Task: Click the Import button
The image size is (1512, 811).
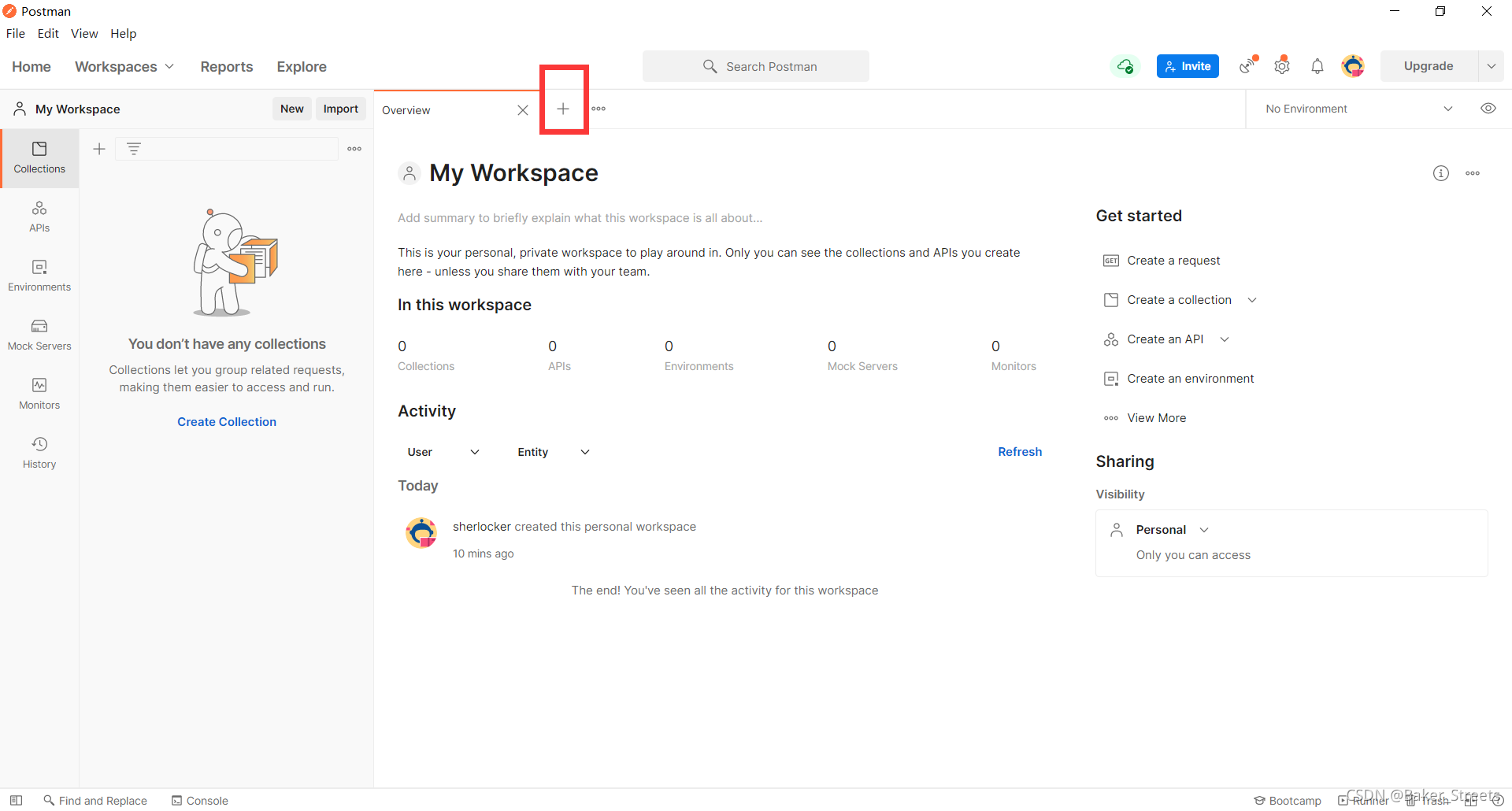Action: point(341,109)
